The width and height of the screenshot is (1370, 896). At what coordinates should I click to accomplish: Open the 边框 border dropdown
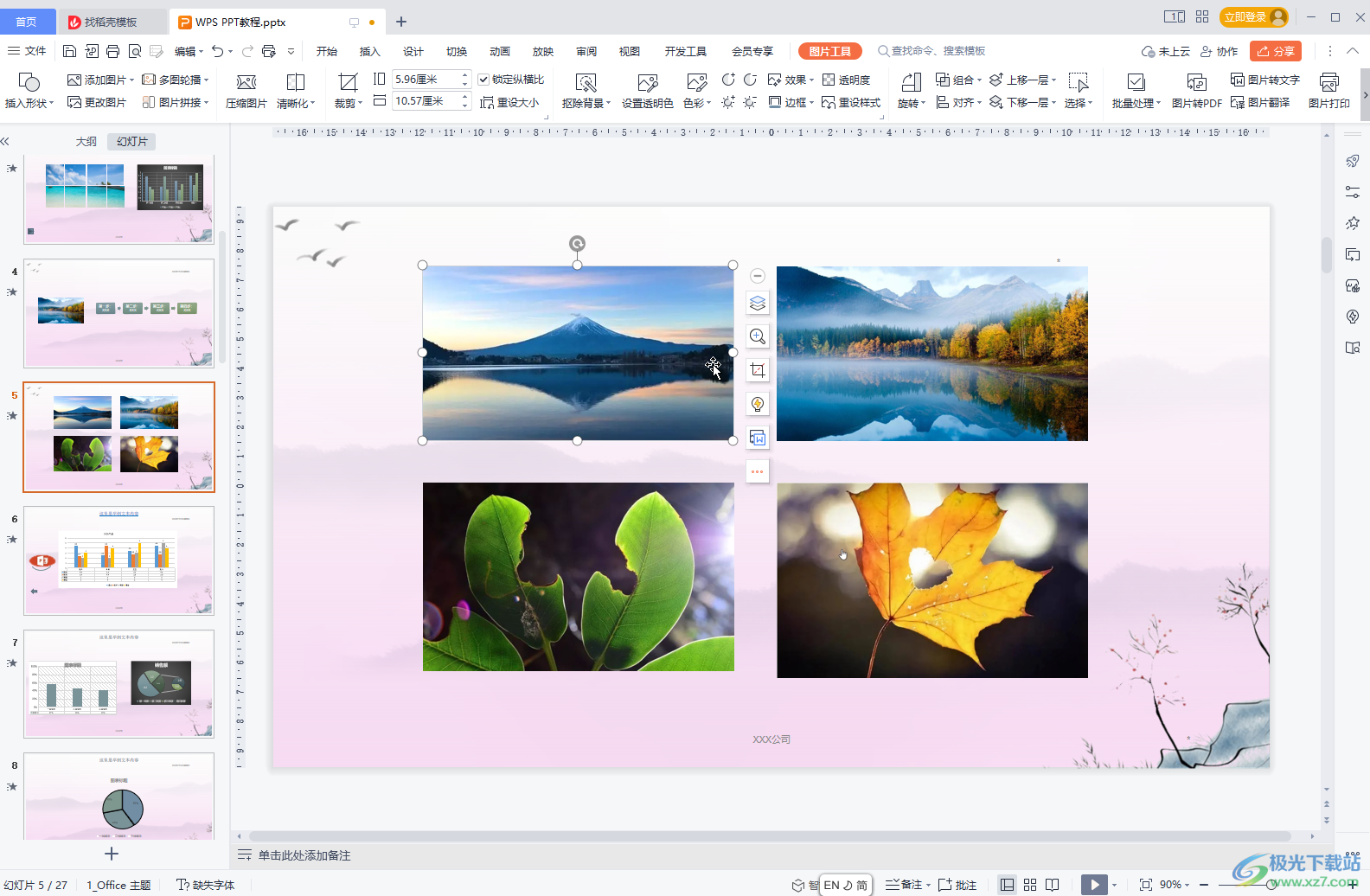click(791, 102)
